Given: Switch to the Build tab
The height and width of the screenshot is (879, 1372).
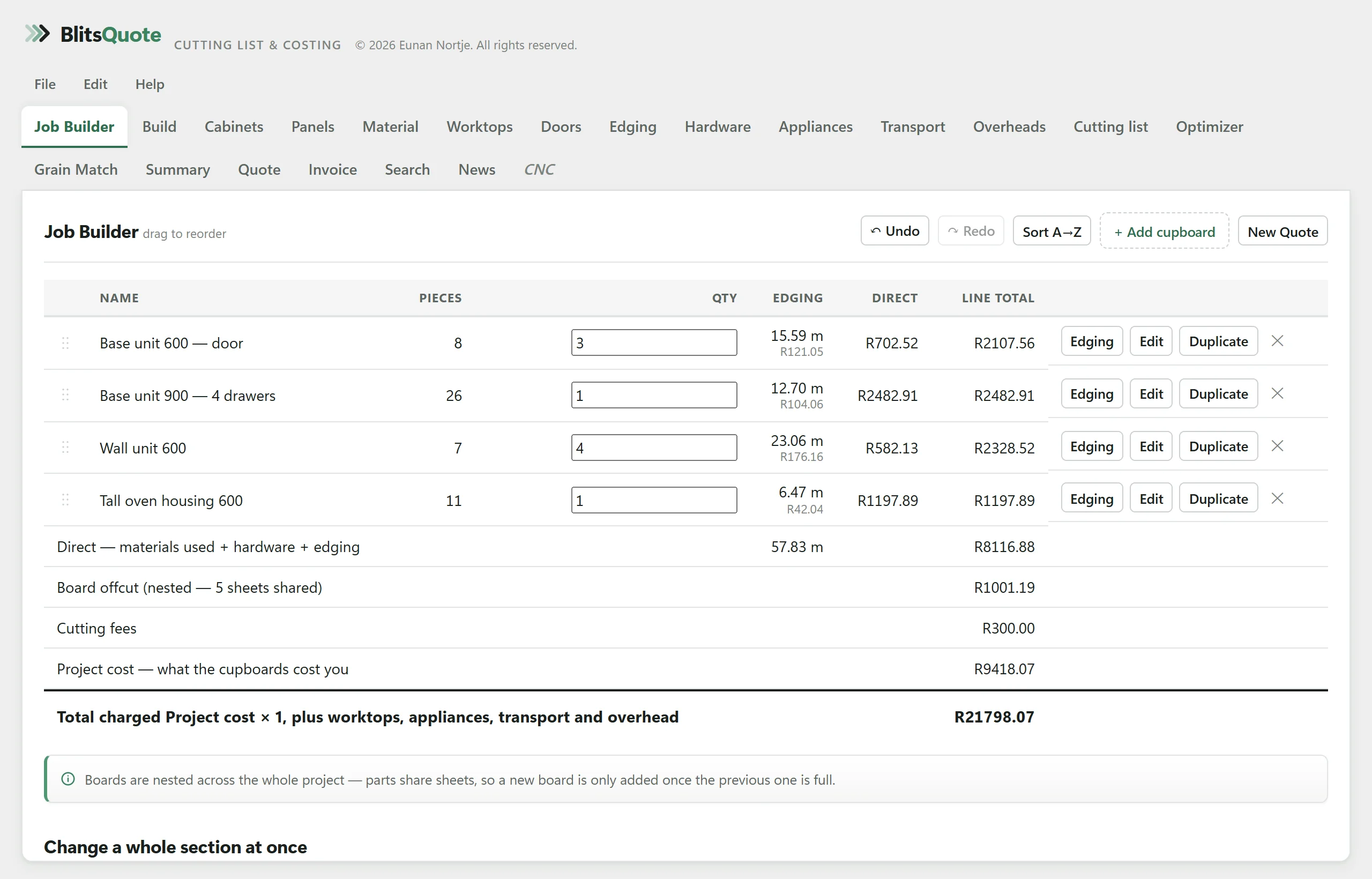Looking at the screenshot, I should tap(159, 126).
